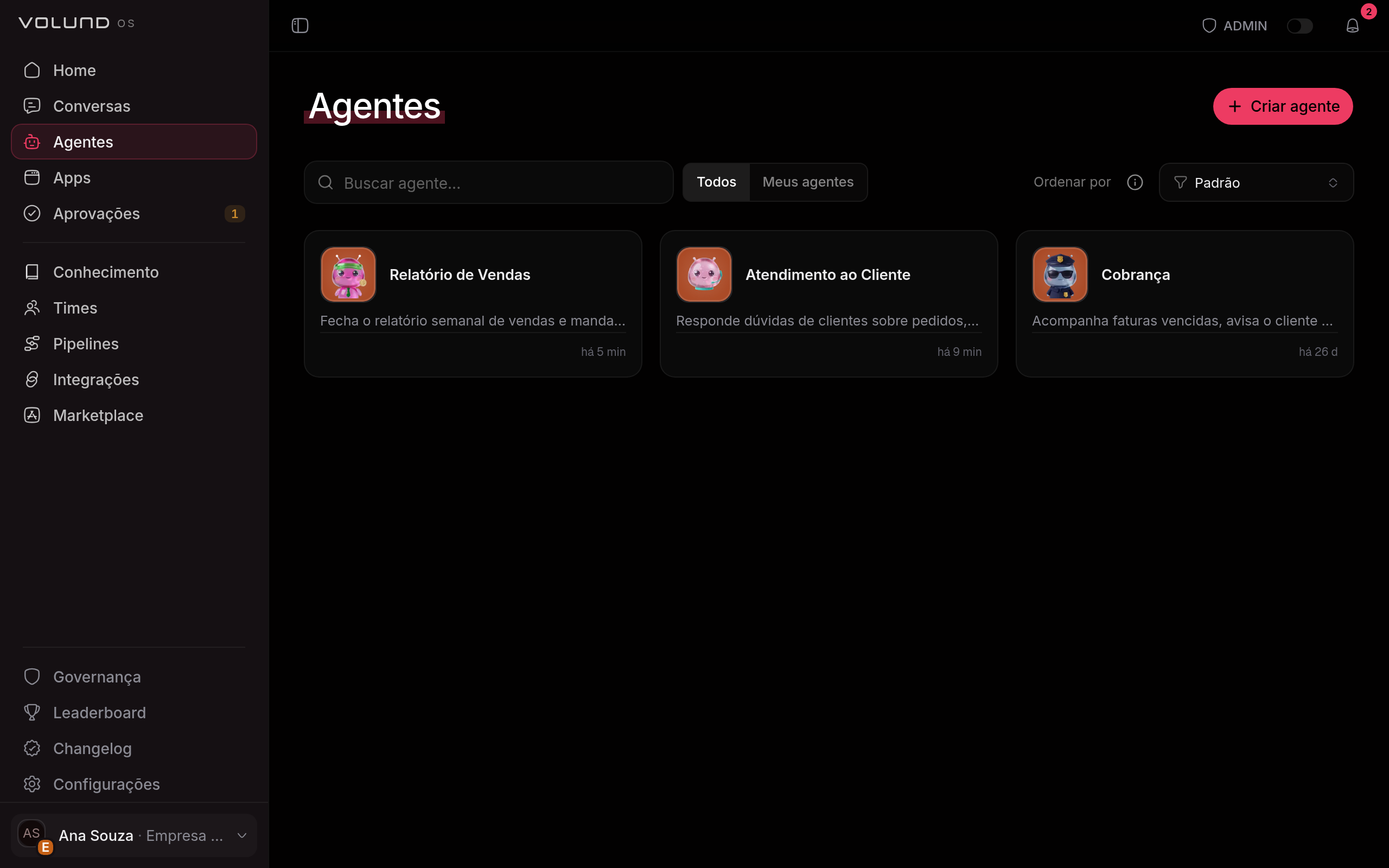Open the Marketplace menu label

point(98,415)
